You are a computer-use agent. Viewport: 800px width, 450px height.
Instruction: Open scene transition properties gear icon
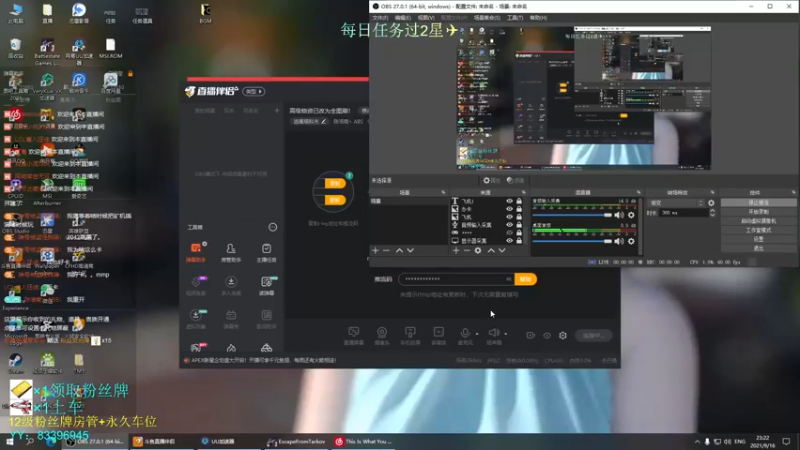711,203
